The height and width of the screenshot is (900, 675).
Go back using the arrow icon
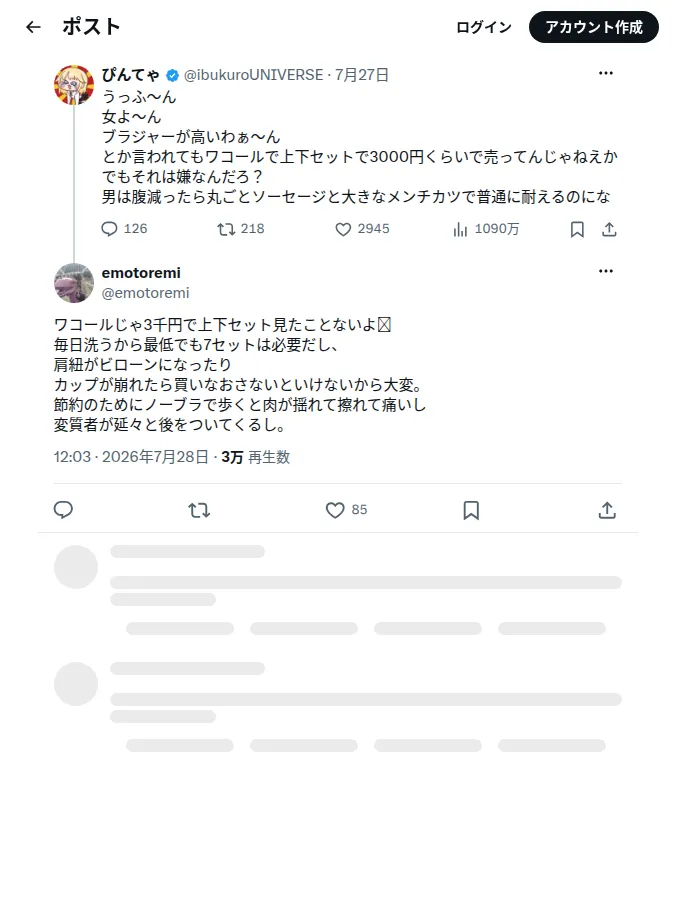click(x=33, y=27)
